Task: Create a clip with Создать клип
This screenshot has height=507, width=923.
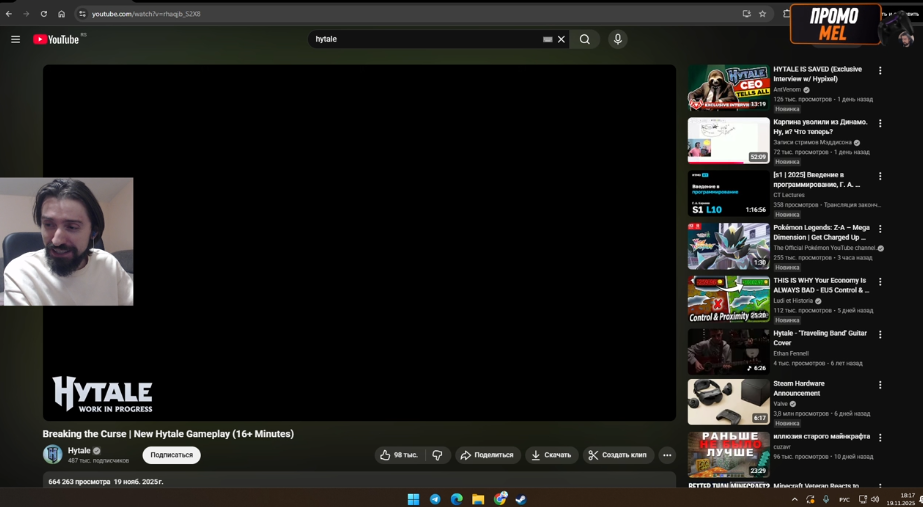Action: click(x=618, y=455)
